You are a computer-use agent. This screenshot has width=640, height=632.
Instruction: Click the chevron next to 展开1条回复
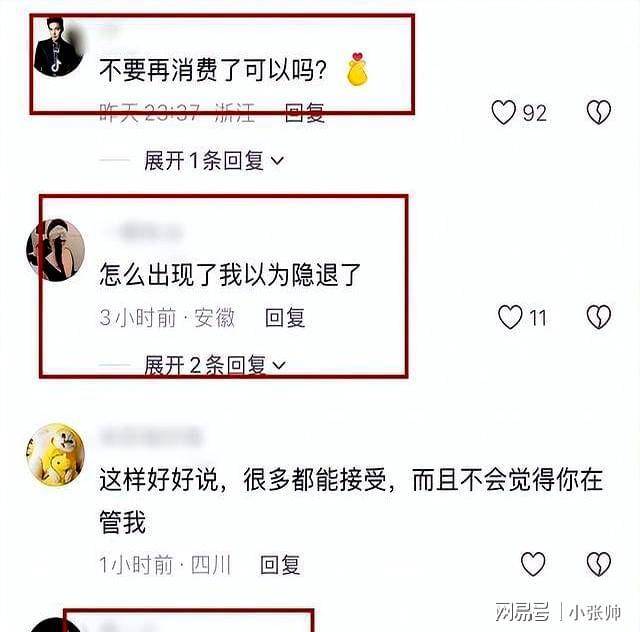click(x=277, y=161)
